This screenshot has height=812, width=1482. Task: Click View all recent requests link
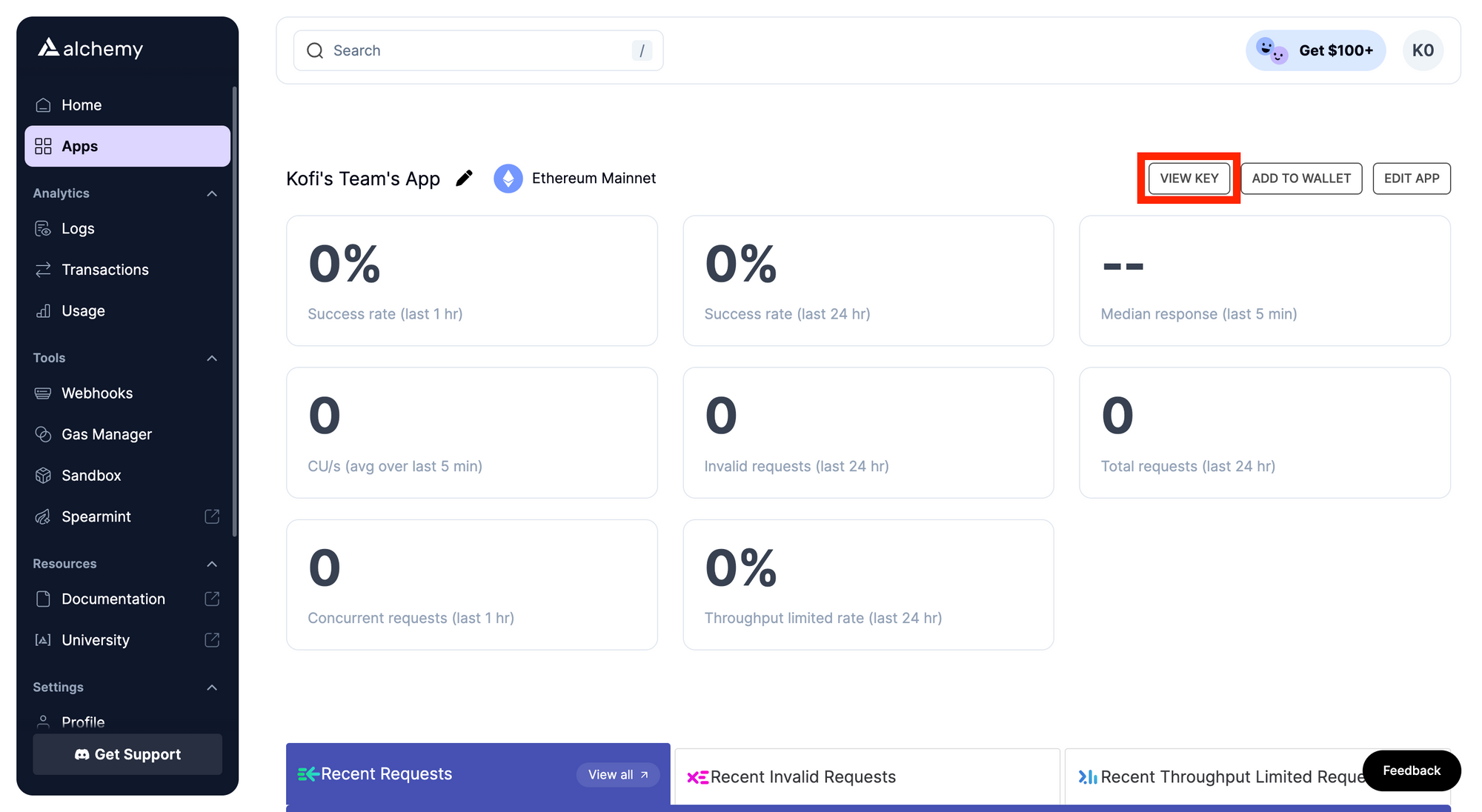[x=617, y=774]
